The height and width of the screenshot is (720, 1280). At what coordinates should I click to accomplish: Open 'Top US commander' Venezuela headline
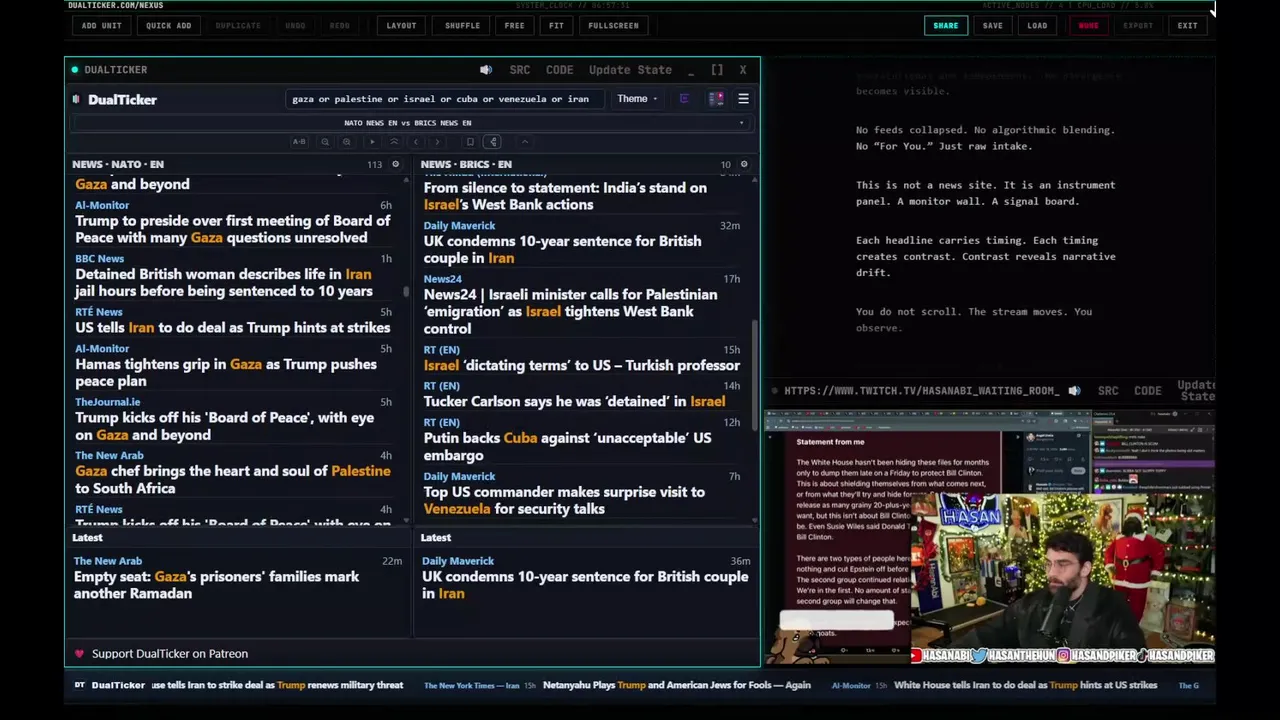point(564,501)
